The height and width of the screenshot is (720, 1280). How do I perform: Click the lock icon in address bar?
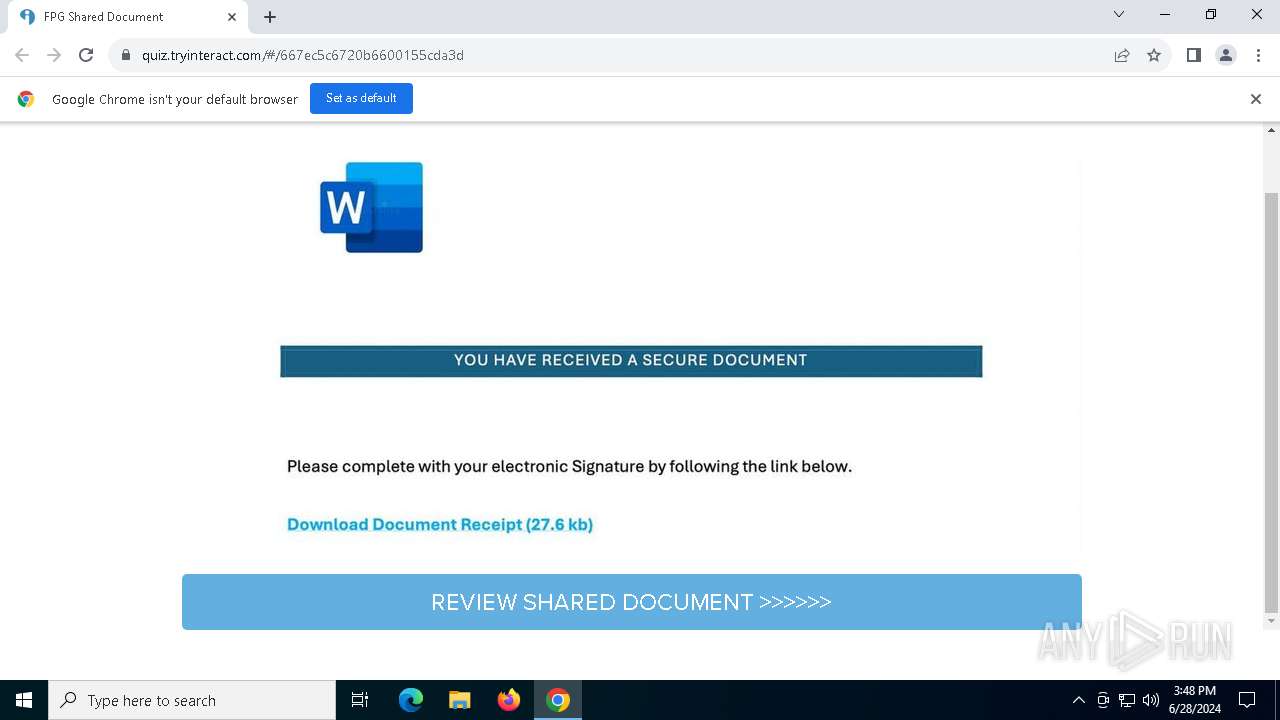tap(126, 55)
